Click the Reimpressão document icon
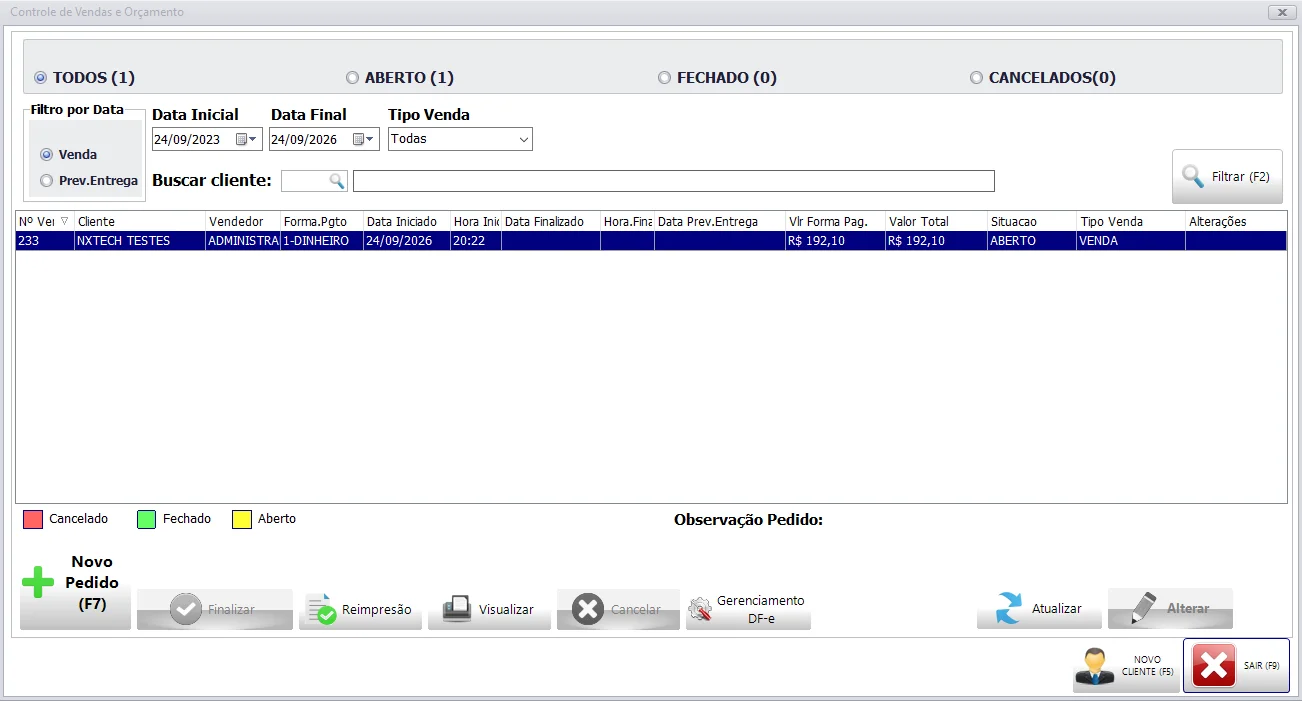The height and width of the screenshot is (701, 1302). click(321, 609)
